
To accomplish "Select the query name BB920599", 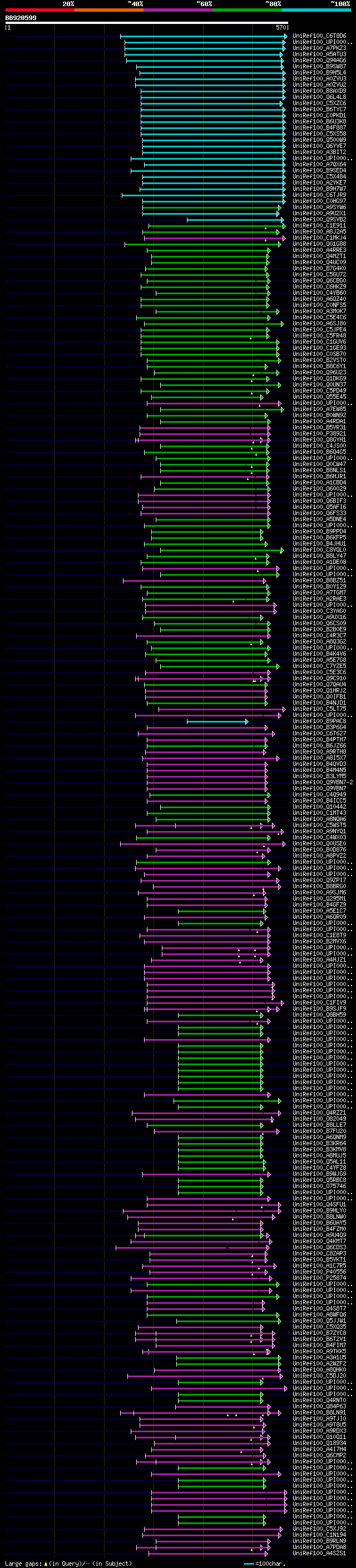I will [21, 18].
